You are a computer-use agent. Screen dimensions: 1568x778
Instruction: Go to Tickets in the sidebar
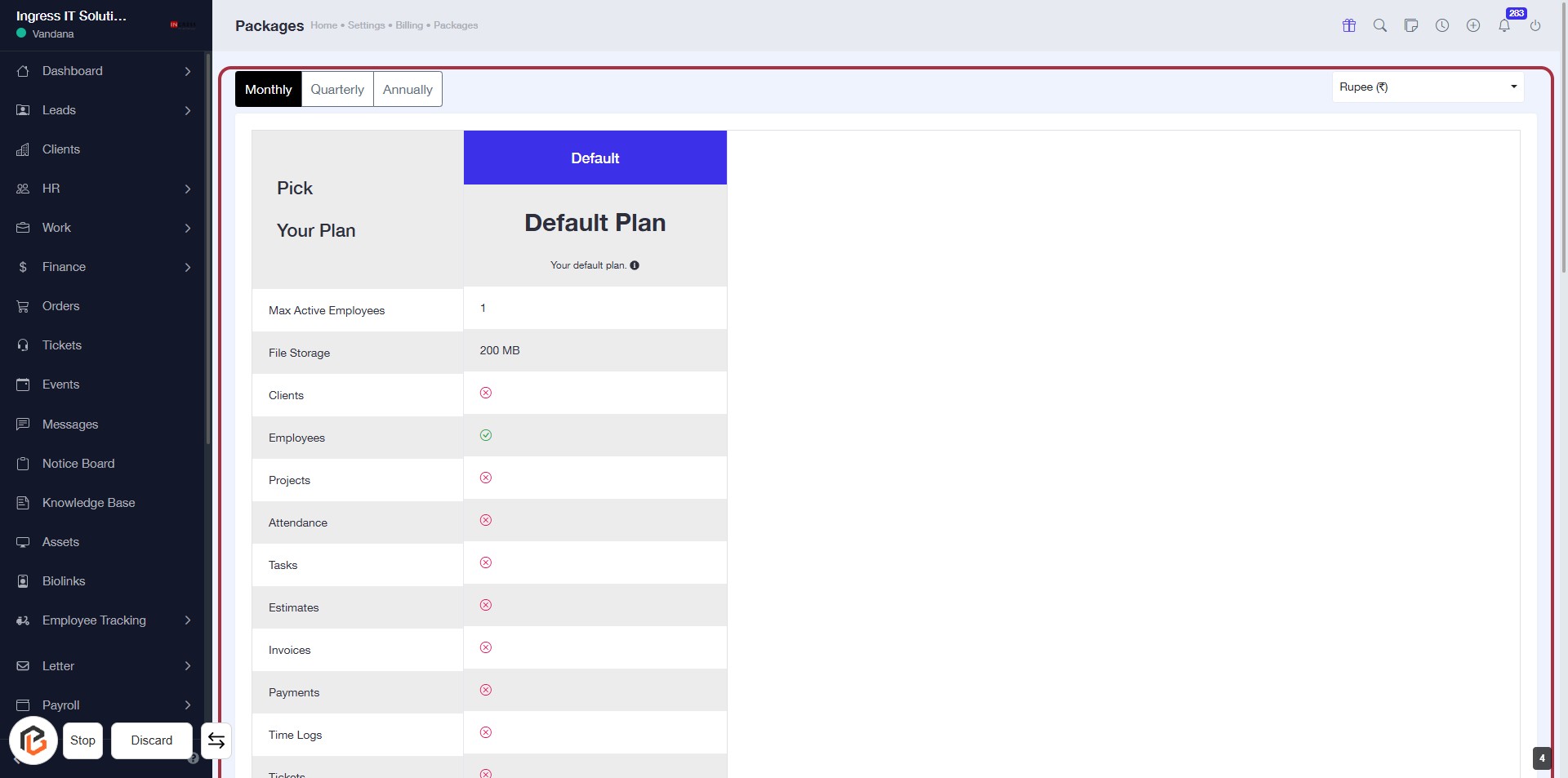coord(62,345)
